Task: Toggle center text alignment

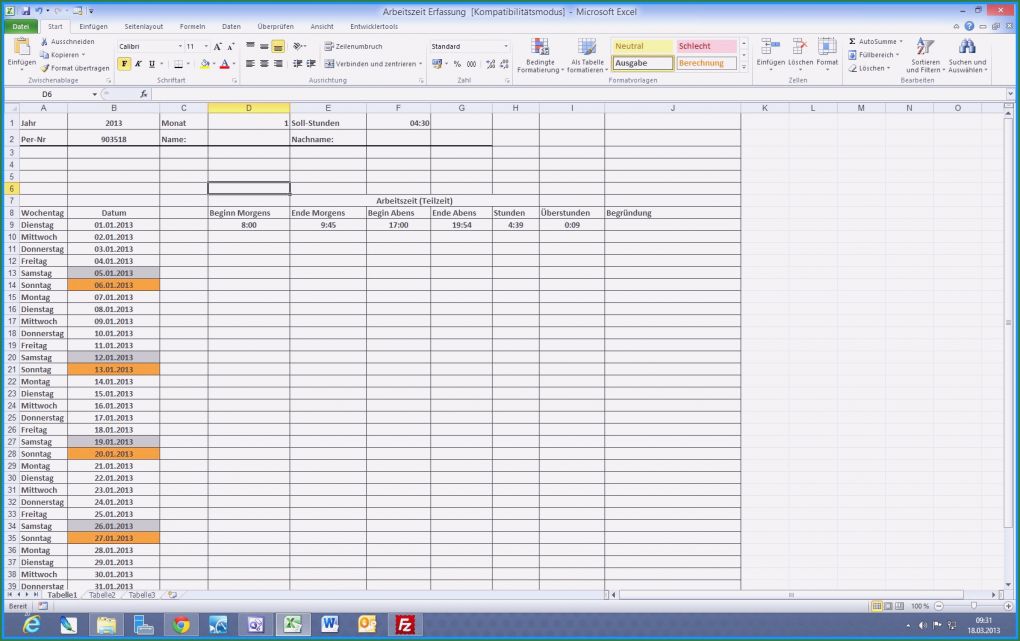Action: (264, 63)
